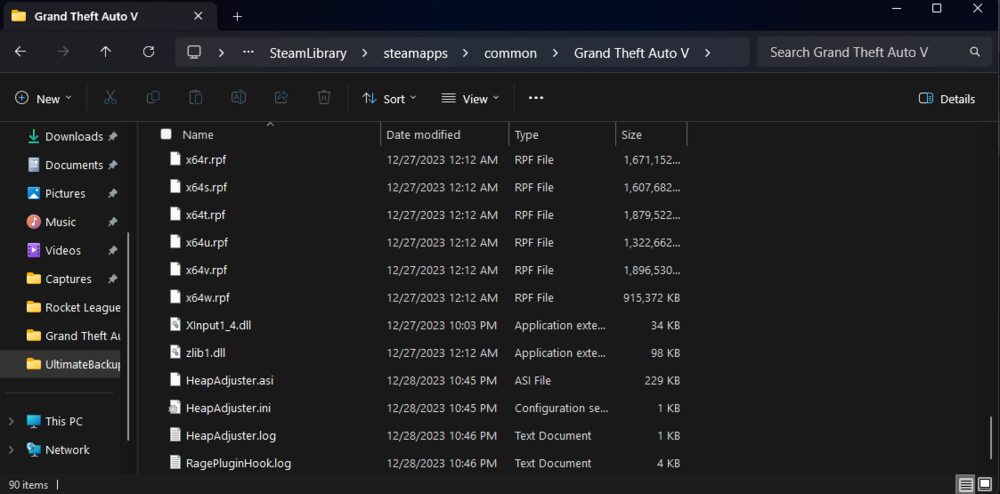The image size is (1000, 494).
Task: Click the New button in toolbar
Action: (x=44, y=98)
